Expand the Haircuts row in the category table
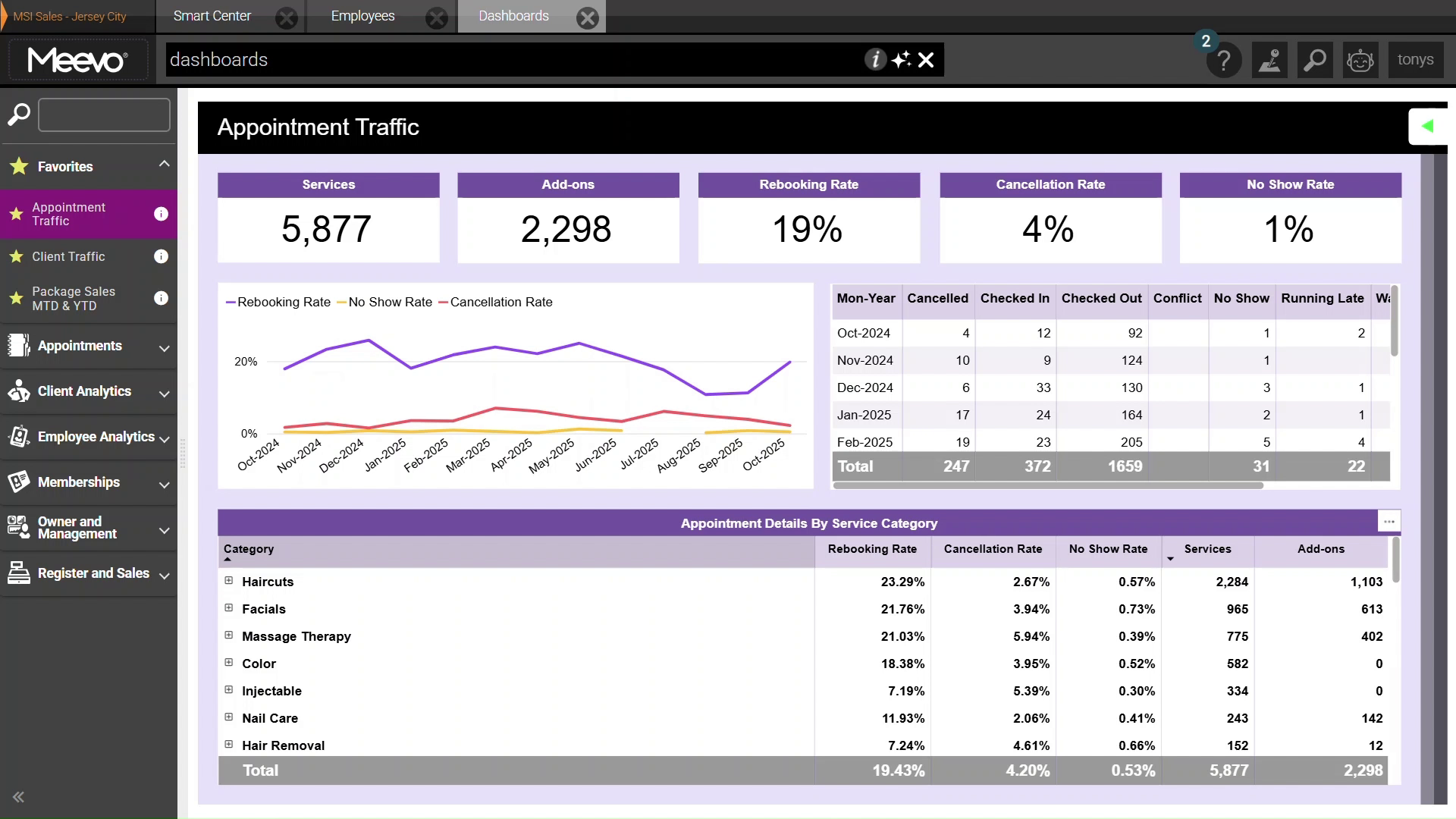 (228, 581)
